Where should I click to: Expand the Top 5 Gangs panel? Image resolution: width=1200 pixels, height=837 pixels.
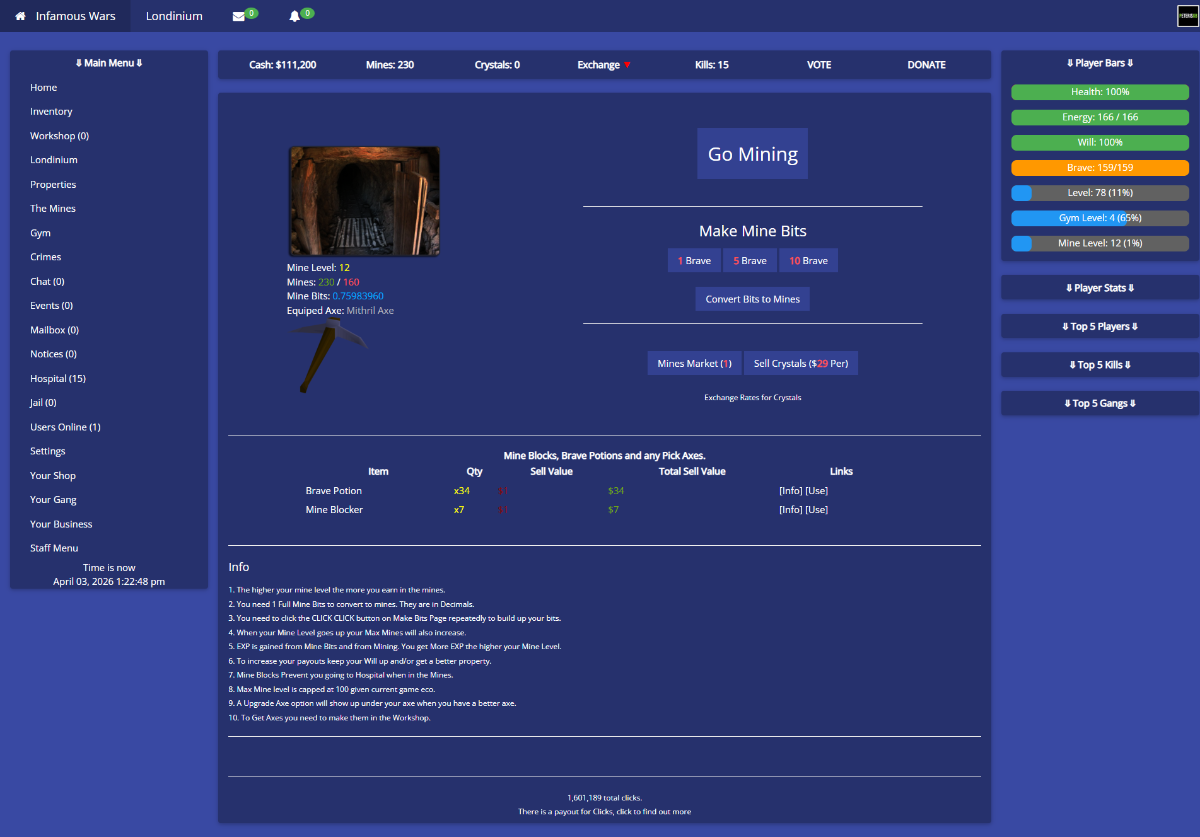click(x=1099, y=404)
